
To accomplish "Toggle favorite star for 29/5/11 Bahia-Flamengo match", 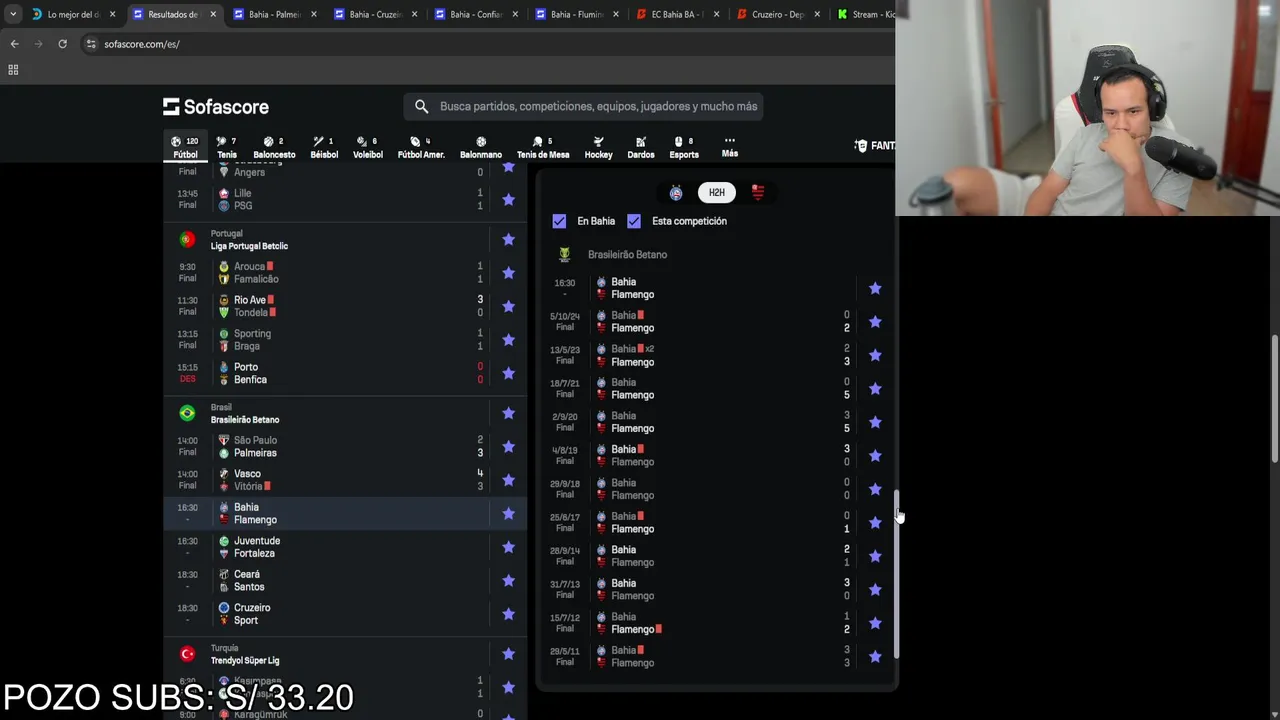I will (875, 656).
